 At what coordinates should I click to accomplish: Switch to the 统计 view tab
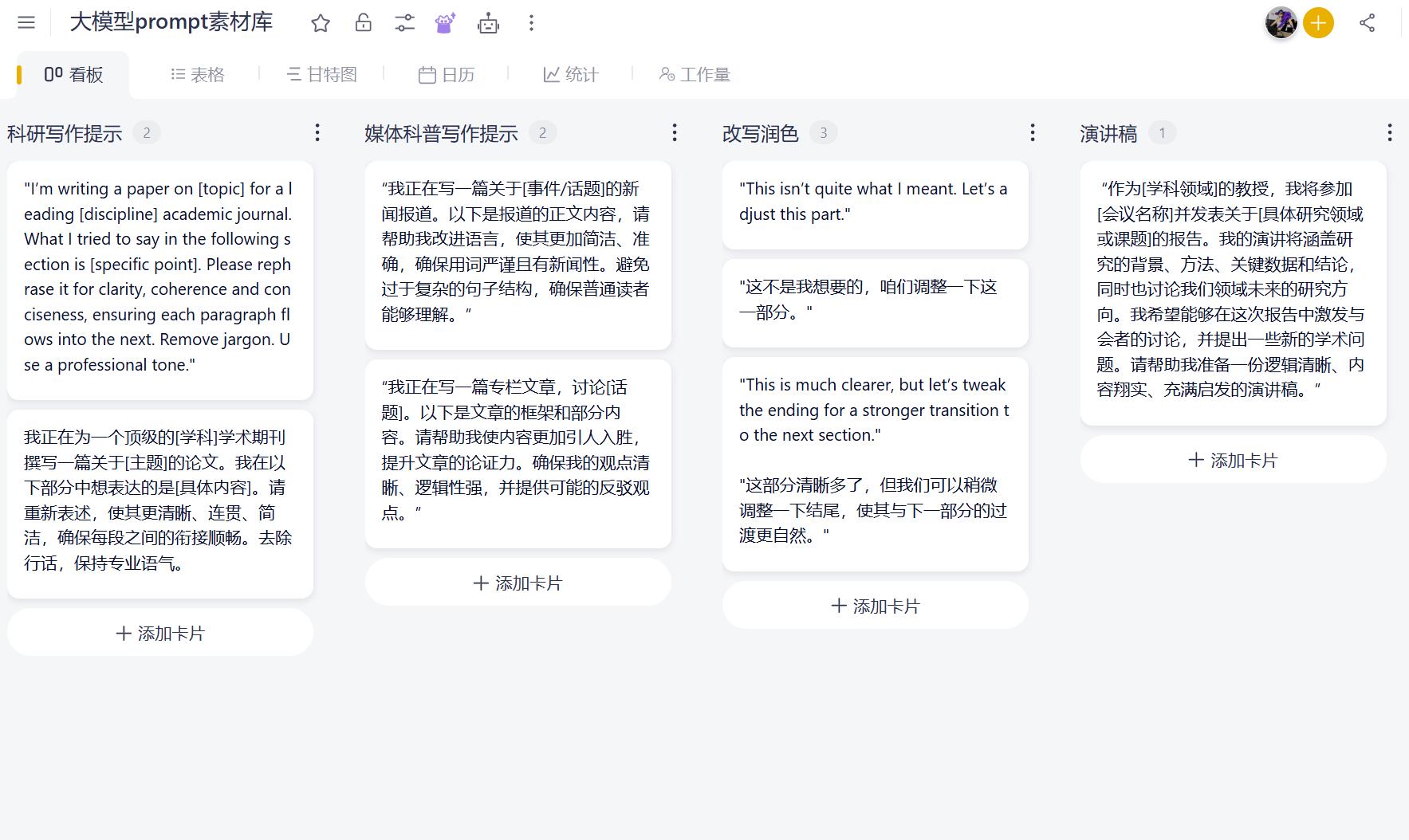click(569, 74)
